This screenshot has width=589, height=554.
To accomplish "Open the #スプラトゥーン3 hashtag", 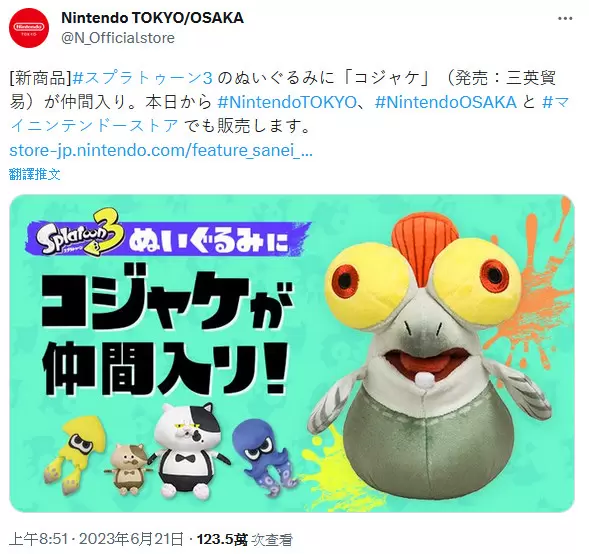I will tap(142, 78).
